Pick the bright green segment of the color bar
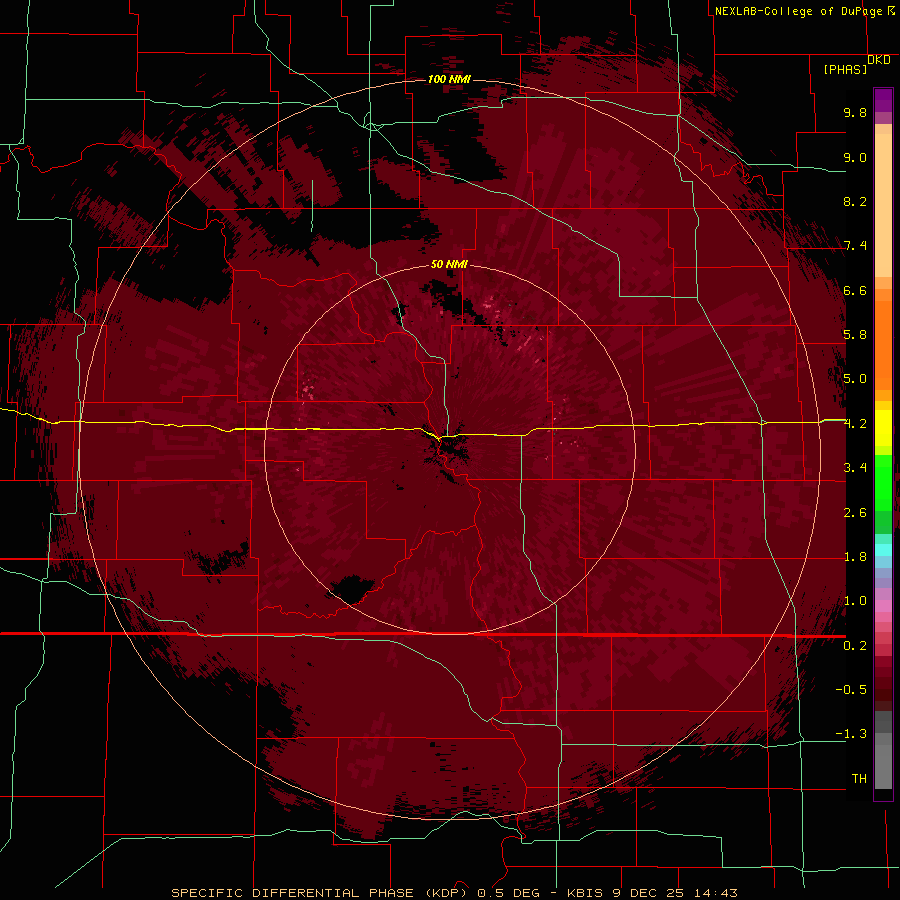Image resolution: width=900 pixels, height=900 pixels. pos(883,483)
